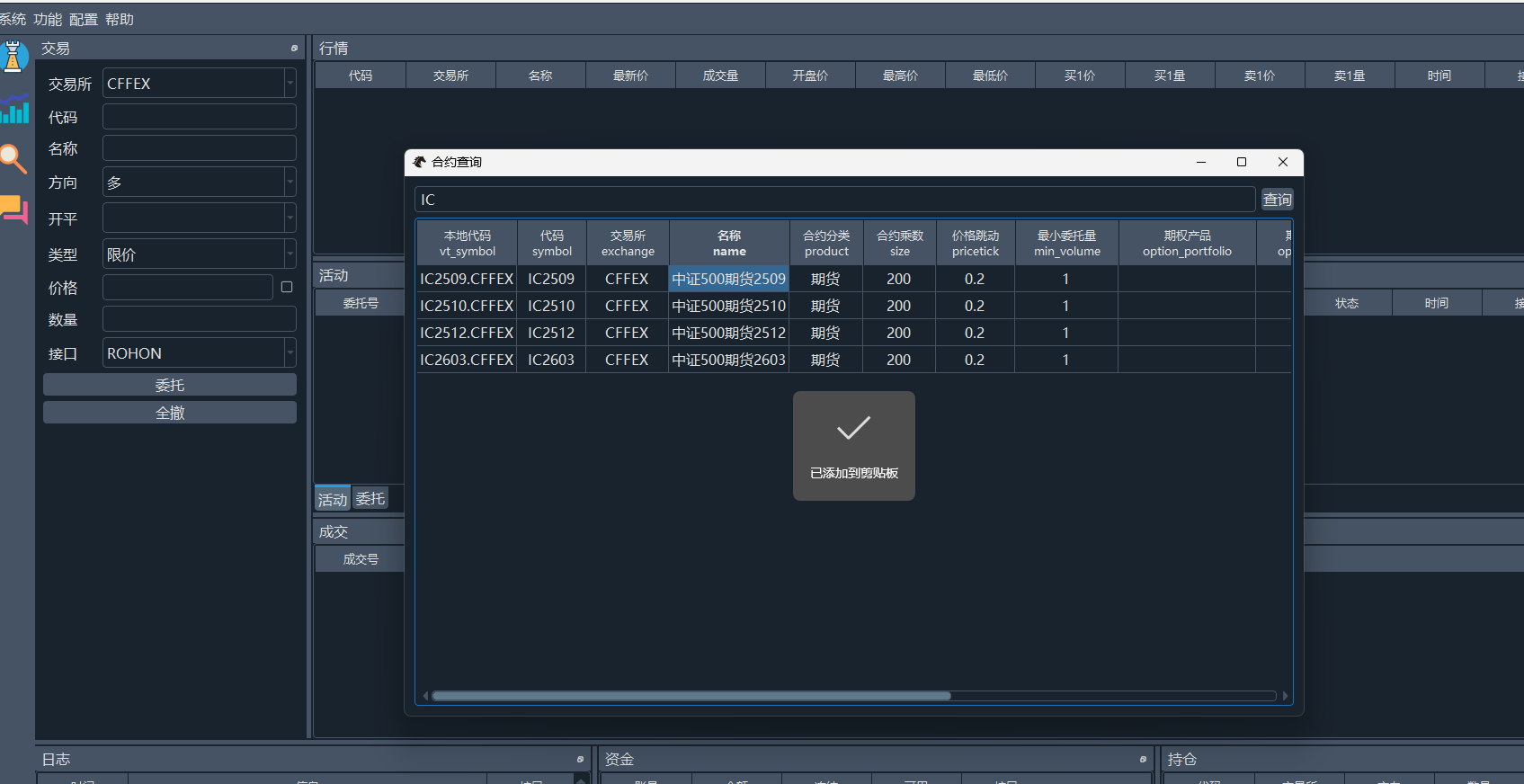Screen dimensions: 1524x784
Task: Click the left scroll arrow of query table
Action: click(426, 696)
